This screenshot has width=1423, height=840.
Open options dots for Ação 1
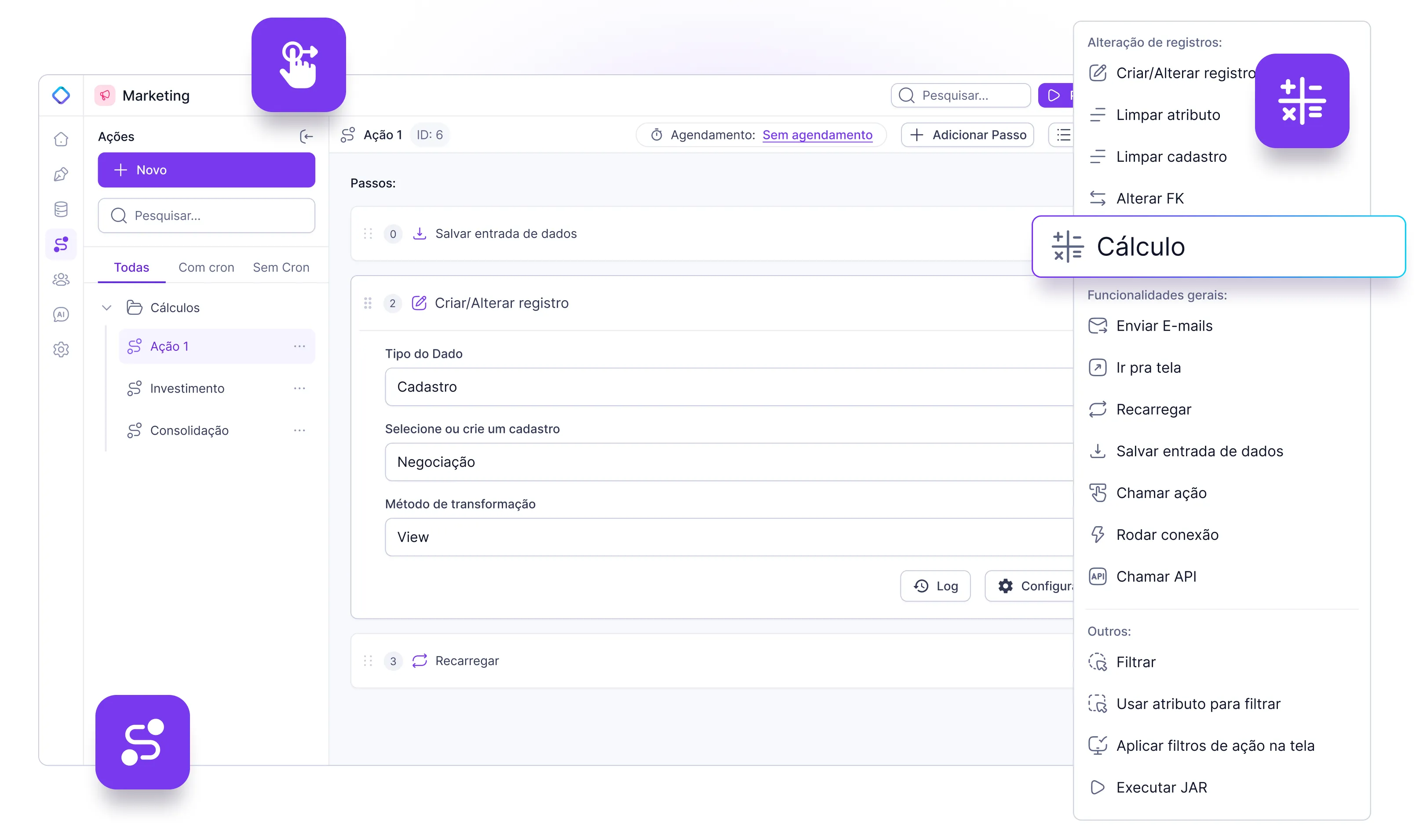click(299, 346)
